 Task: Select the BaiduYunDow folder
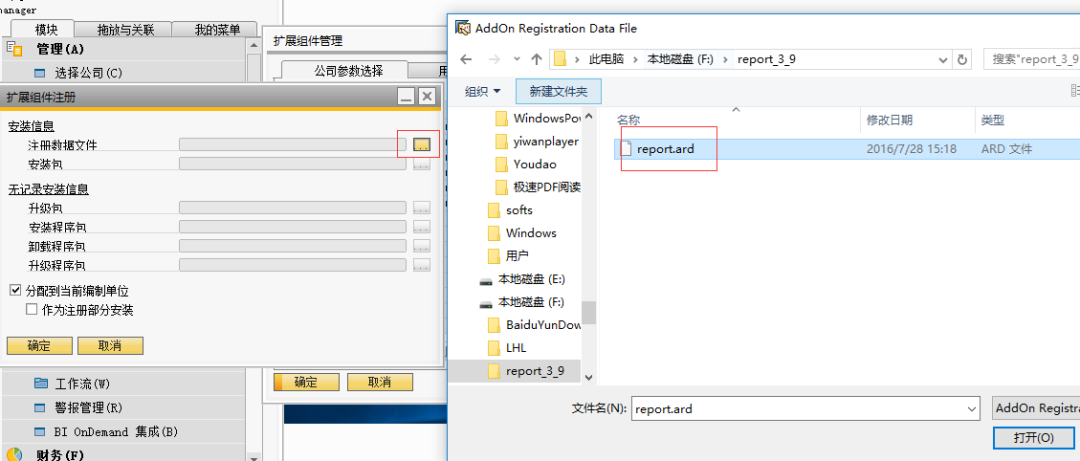pos(534,325)
